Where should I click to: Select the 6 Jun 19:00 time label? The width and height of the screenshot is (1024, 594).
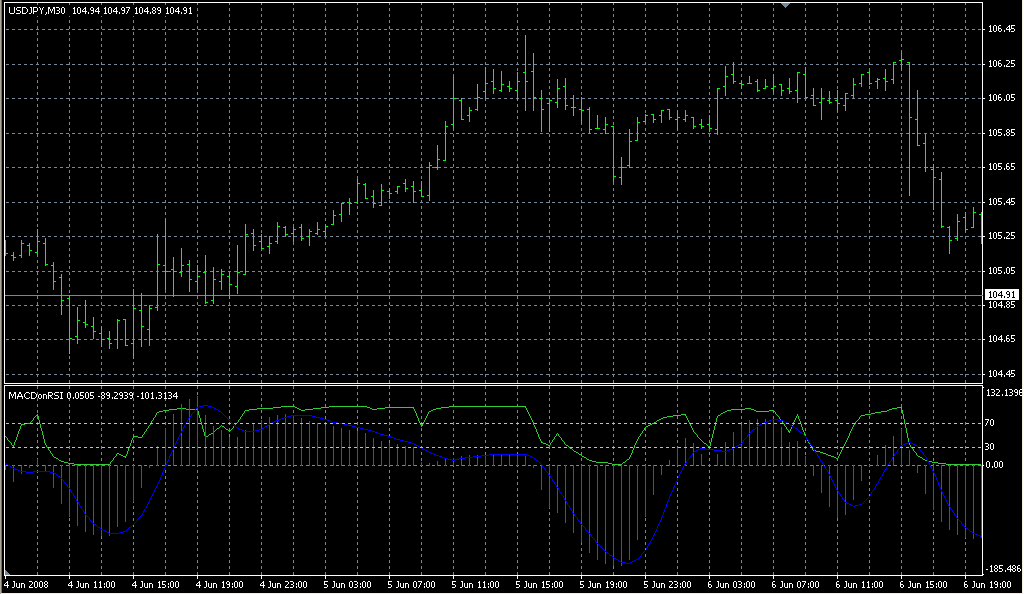[x=984, y=584]
